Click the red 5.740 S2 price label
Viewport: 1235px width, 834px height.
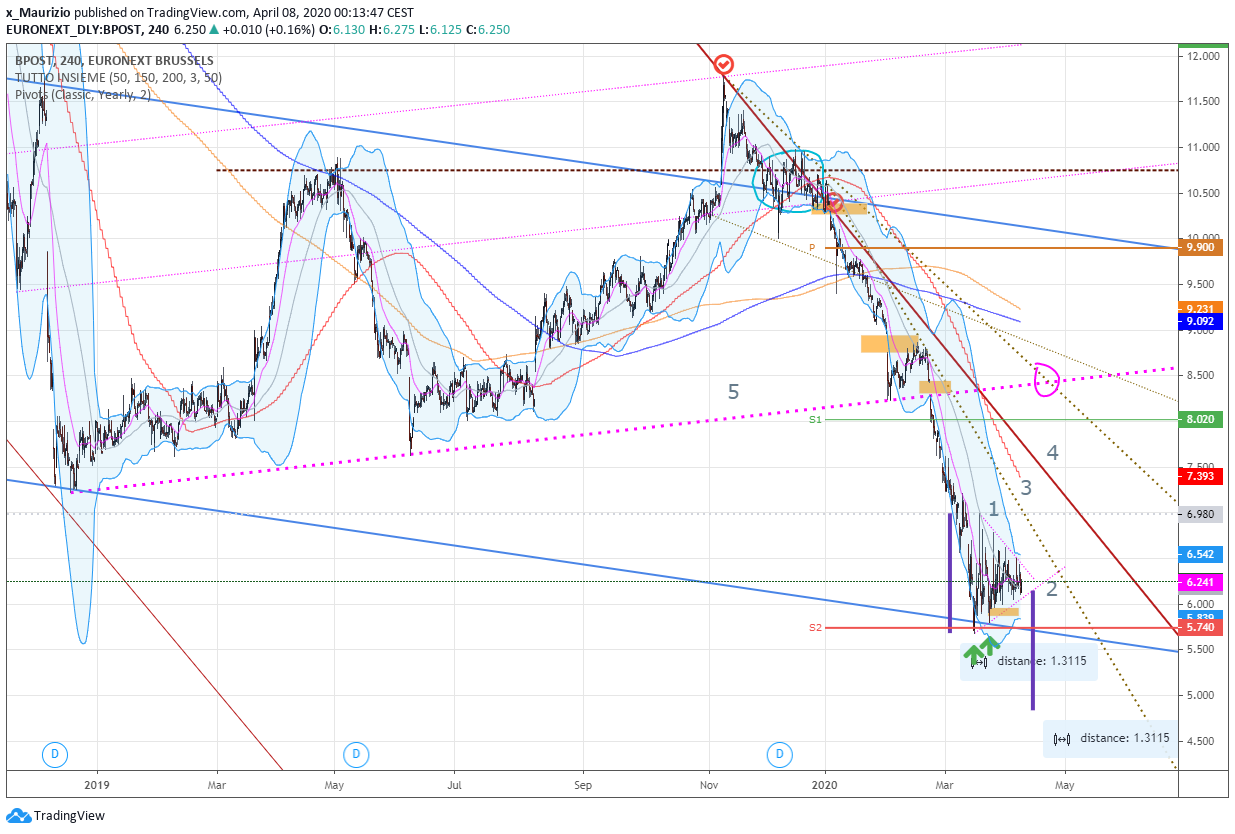[1201, 627]
